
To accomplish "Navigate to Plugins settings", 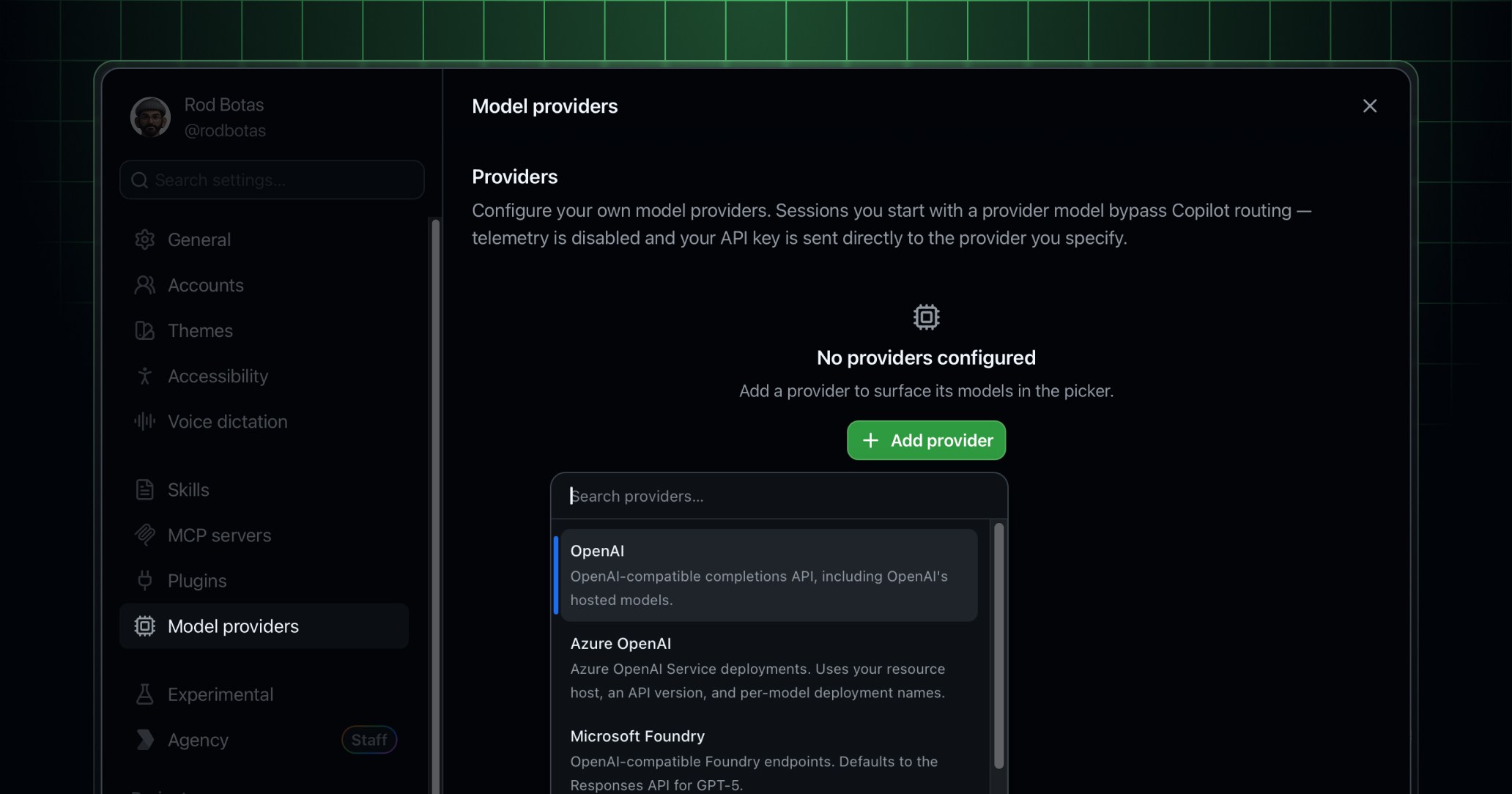I will click(264, 580).
